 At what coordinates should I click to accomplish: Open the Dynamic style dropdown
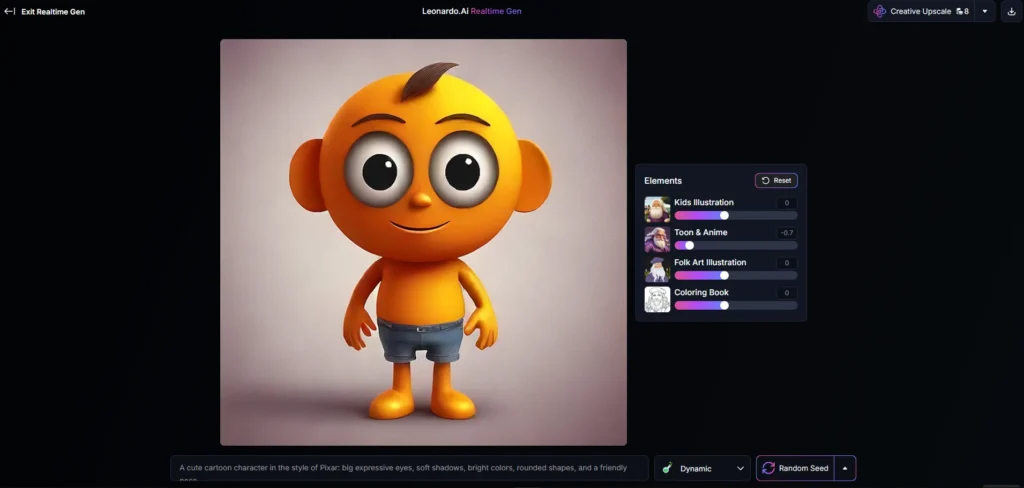(702, 468)
